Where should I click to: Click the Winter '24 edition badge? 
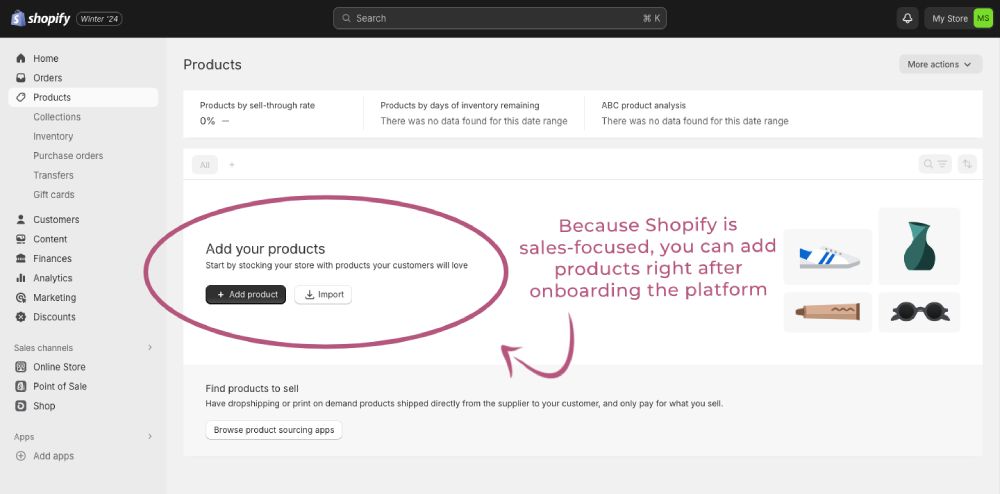click(x=99, y=18)
